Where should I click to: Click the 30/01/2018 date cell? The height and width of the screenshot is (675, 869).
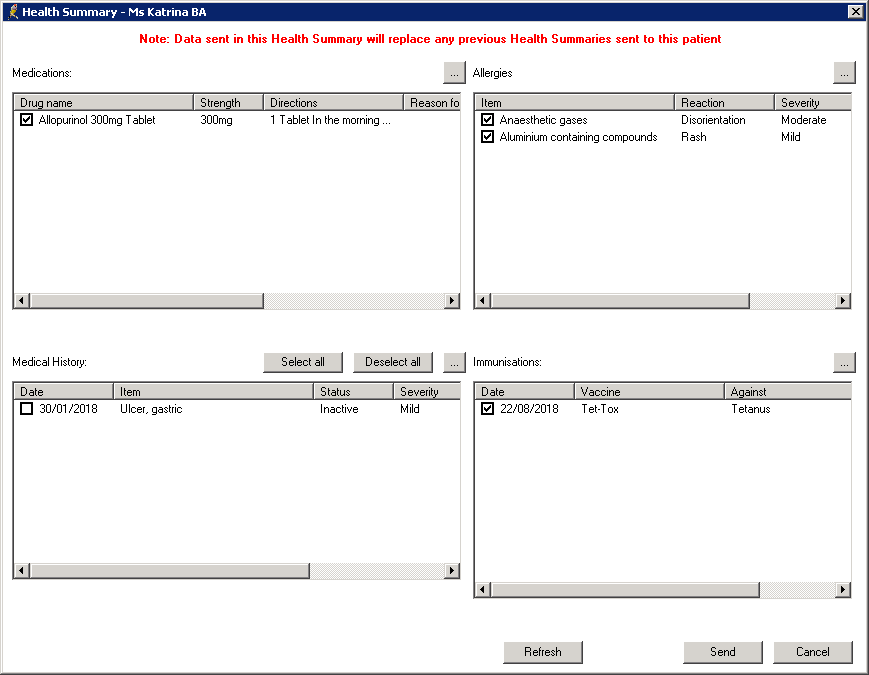coord(68,409)
